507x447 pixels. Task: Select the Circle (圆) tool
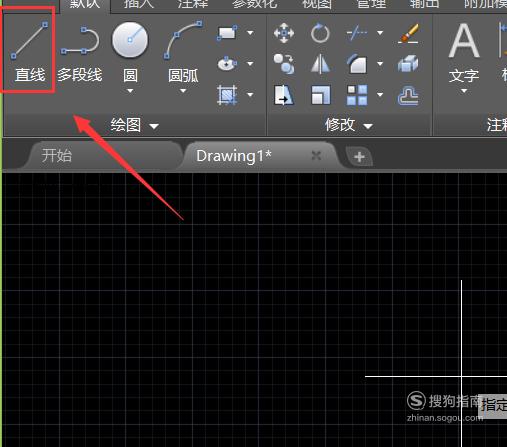[130, 53]
